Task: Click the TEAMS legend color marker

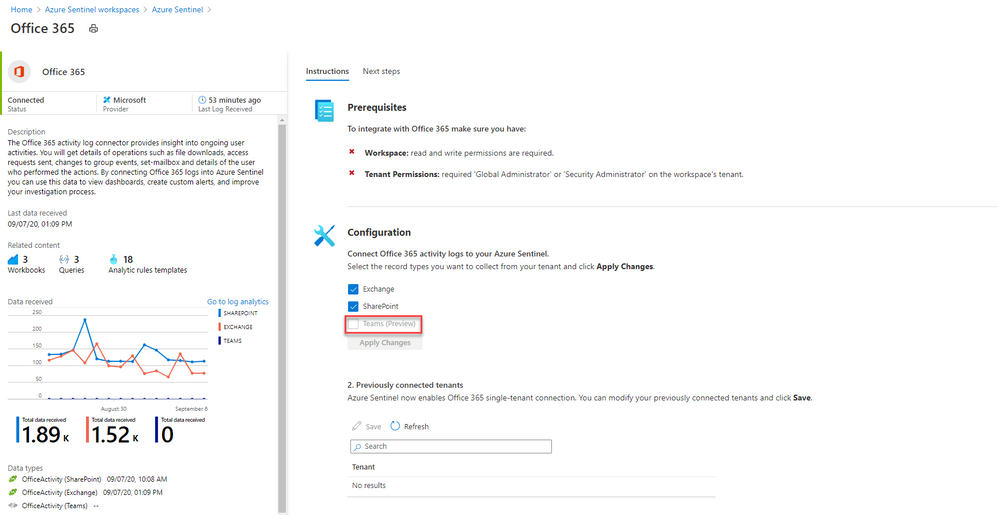Action: pos(219,341)
